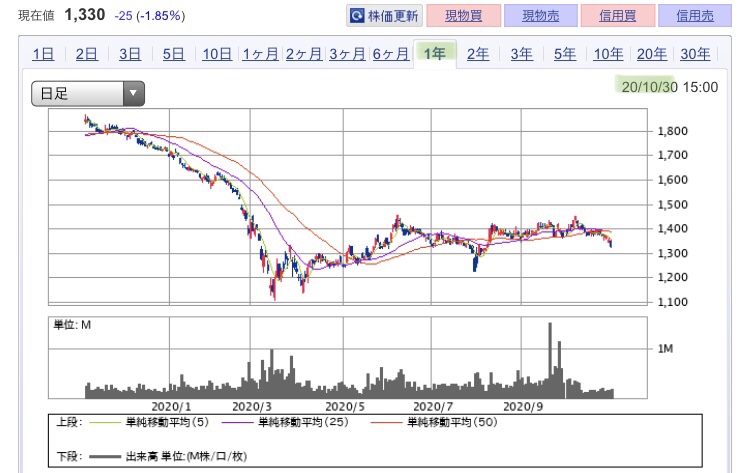The image size is (739, 473).
Task: Switch chart range to 10日
Action: pos(217,54)
